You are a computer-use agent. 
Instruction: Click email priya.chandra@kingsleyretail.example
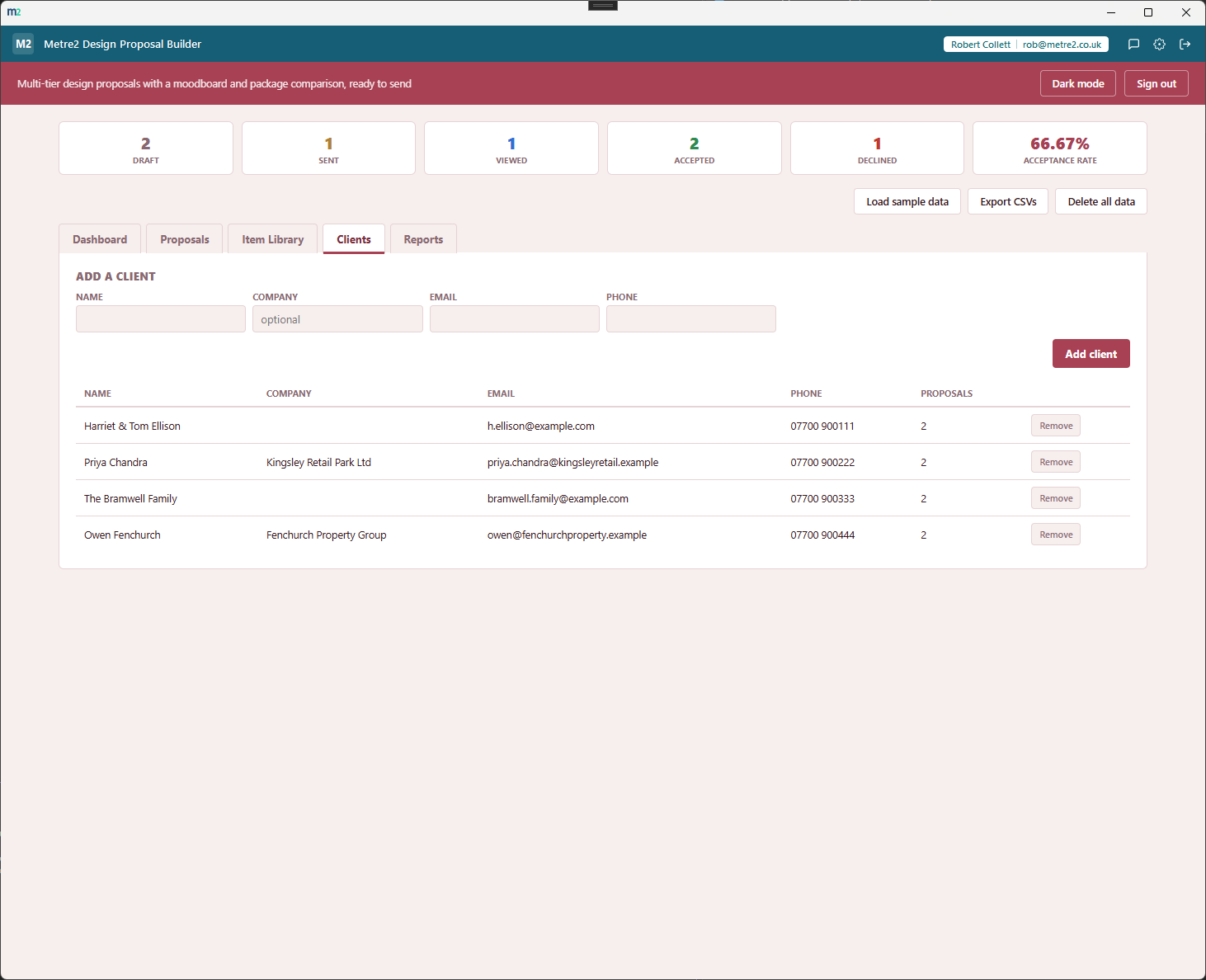point(572,463)
